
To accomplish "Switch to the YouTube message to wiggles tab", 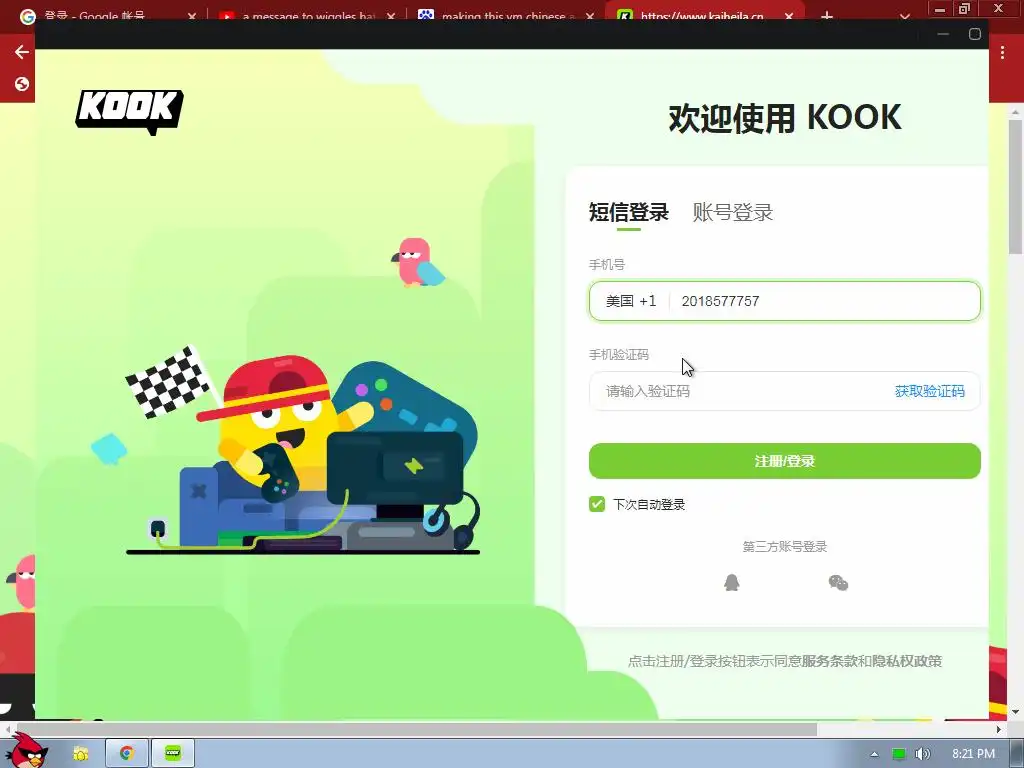I will click(307, 16).
